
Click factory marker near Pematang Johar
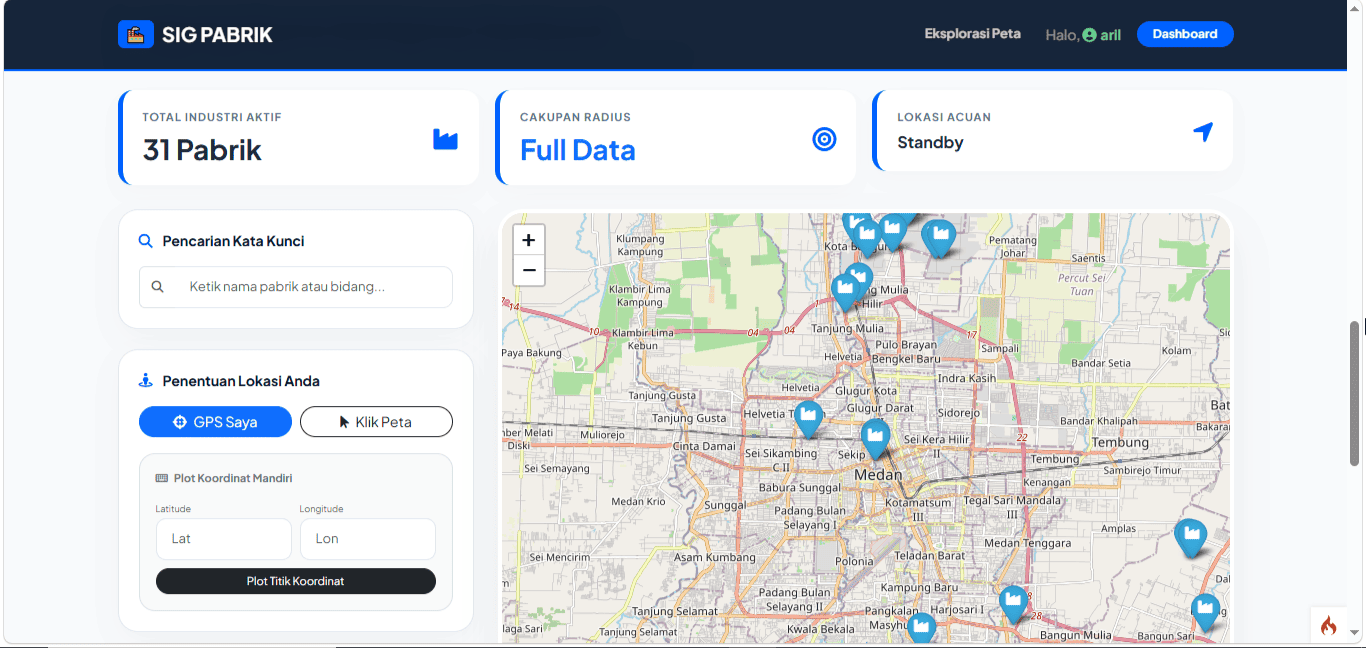click(940, 237)
